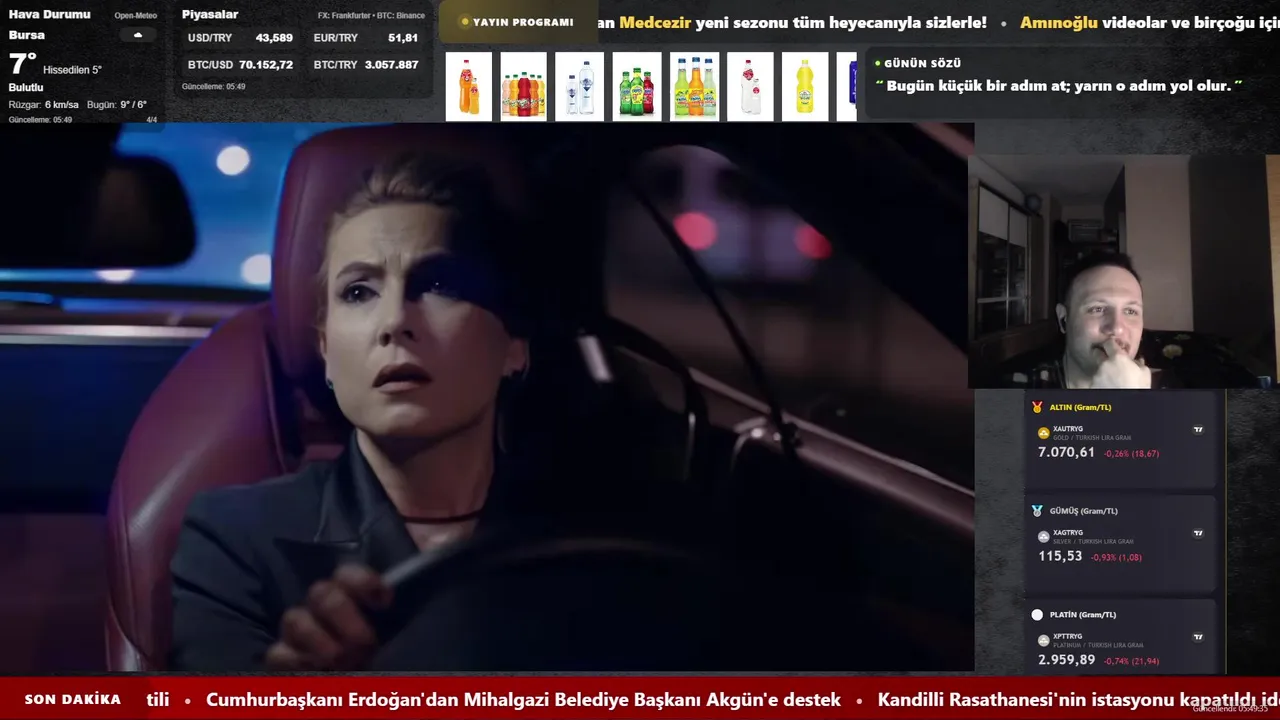1280x720 pixels.
Task: Click the XAGTRYG silver symbol icon
Action: coord(1044,537)
